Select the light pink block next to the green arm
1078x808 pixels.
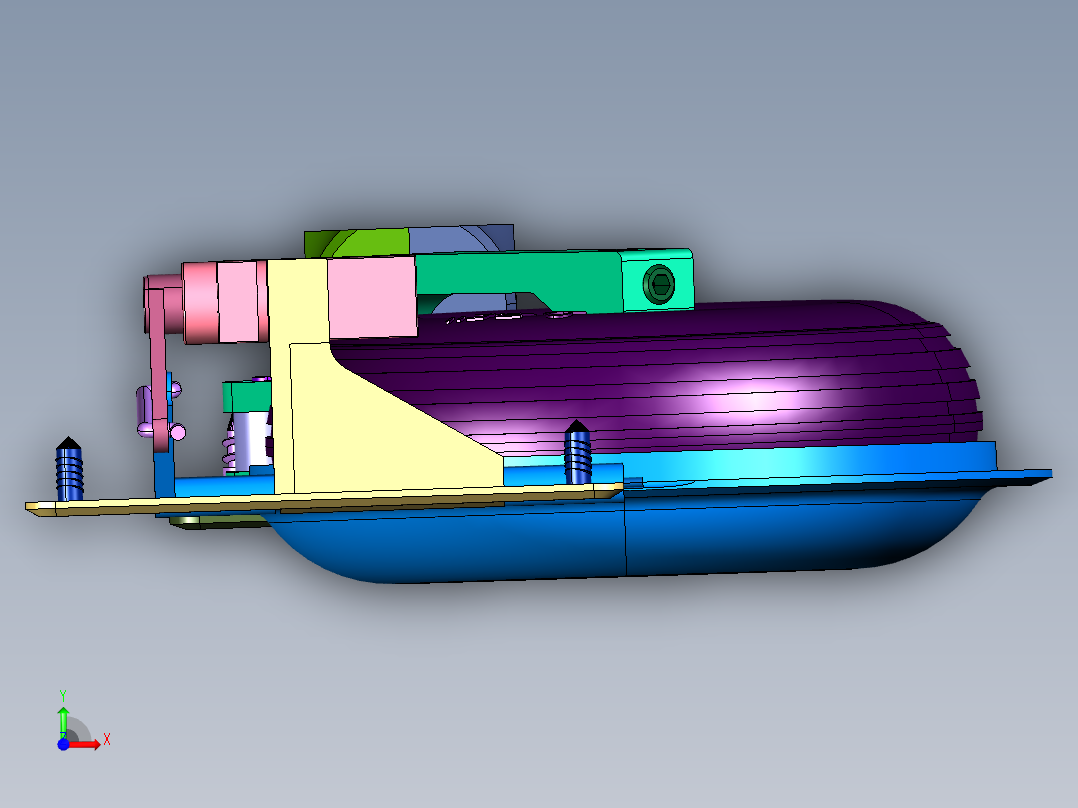coord(371,296)
